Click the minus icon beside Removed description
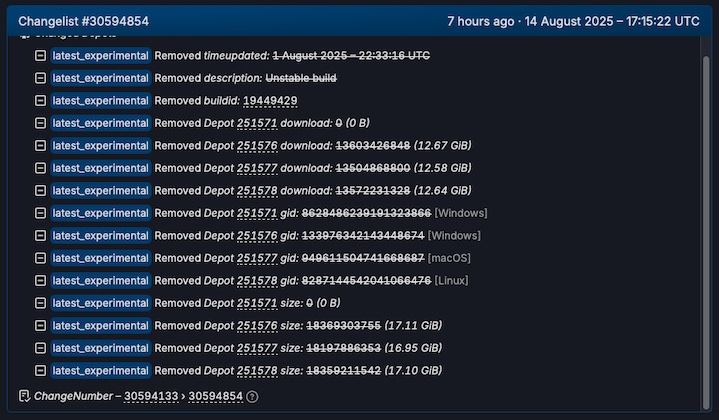Image resolution: width=719 pixels, height=420 pixels. [x=40, y=78]
